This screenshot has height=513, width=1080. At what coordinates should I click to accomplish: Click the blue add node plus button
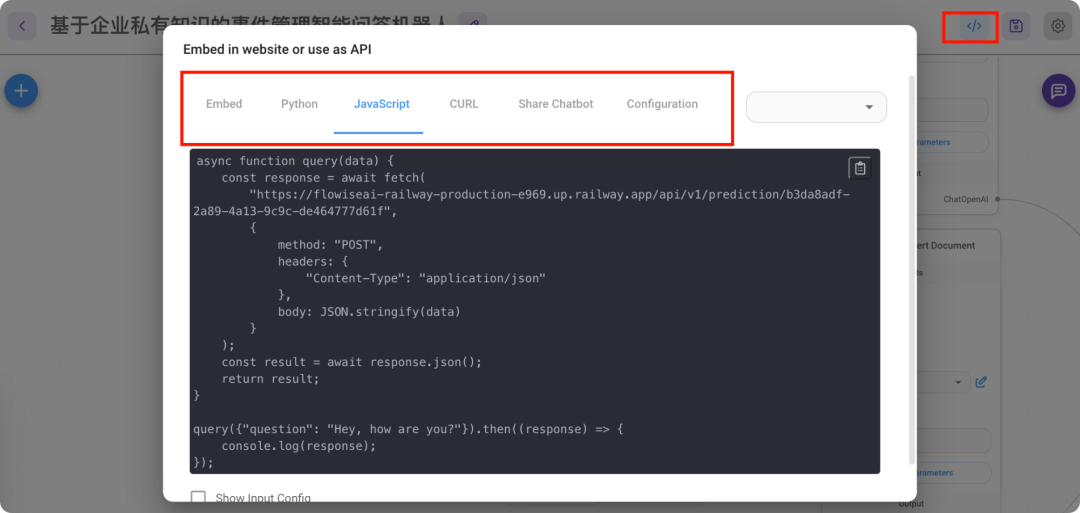pyautogui.click(x=21, y=91)
